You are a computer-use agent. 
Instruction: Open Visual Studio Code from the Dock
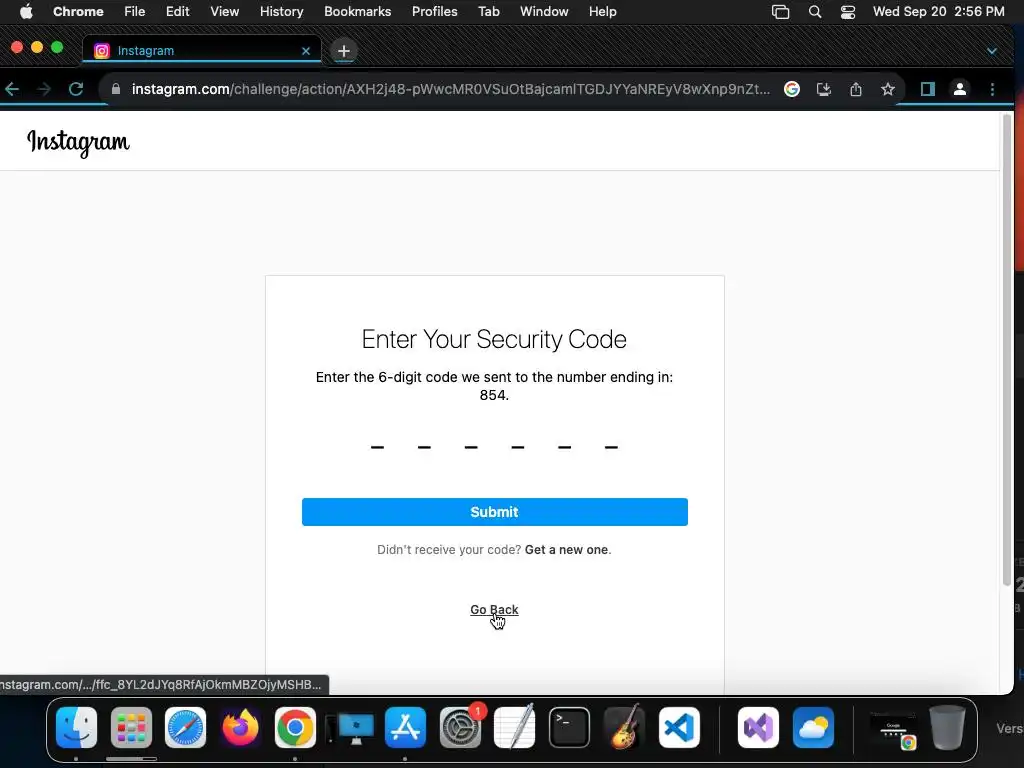679,728
